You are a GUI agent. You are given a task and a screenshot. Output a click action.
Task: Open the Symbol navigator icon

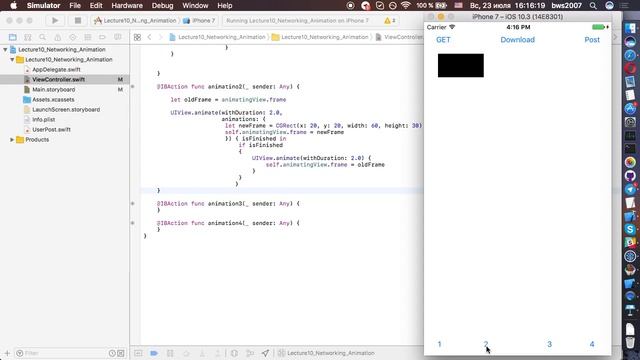click(x=28, y=37)
